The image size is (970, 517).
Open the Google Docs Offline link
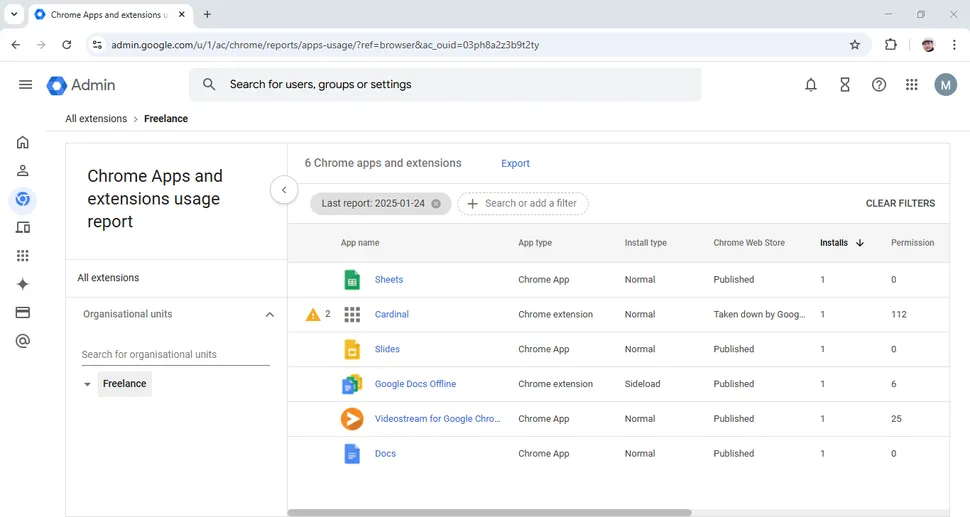coord(415,383)
